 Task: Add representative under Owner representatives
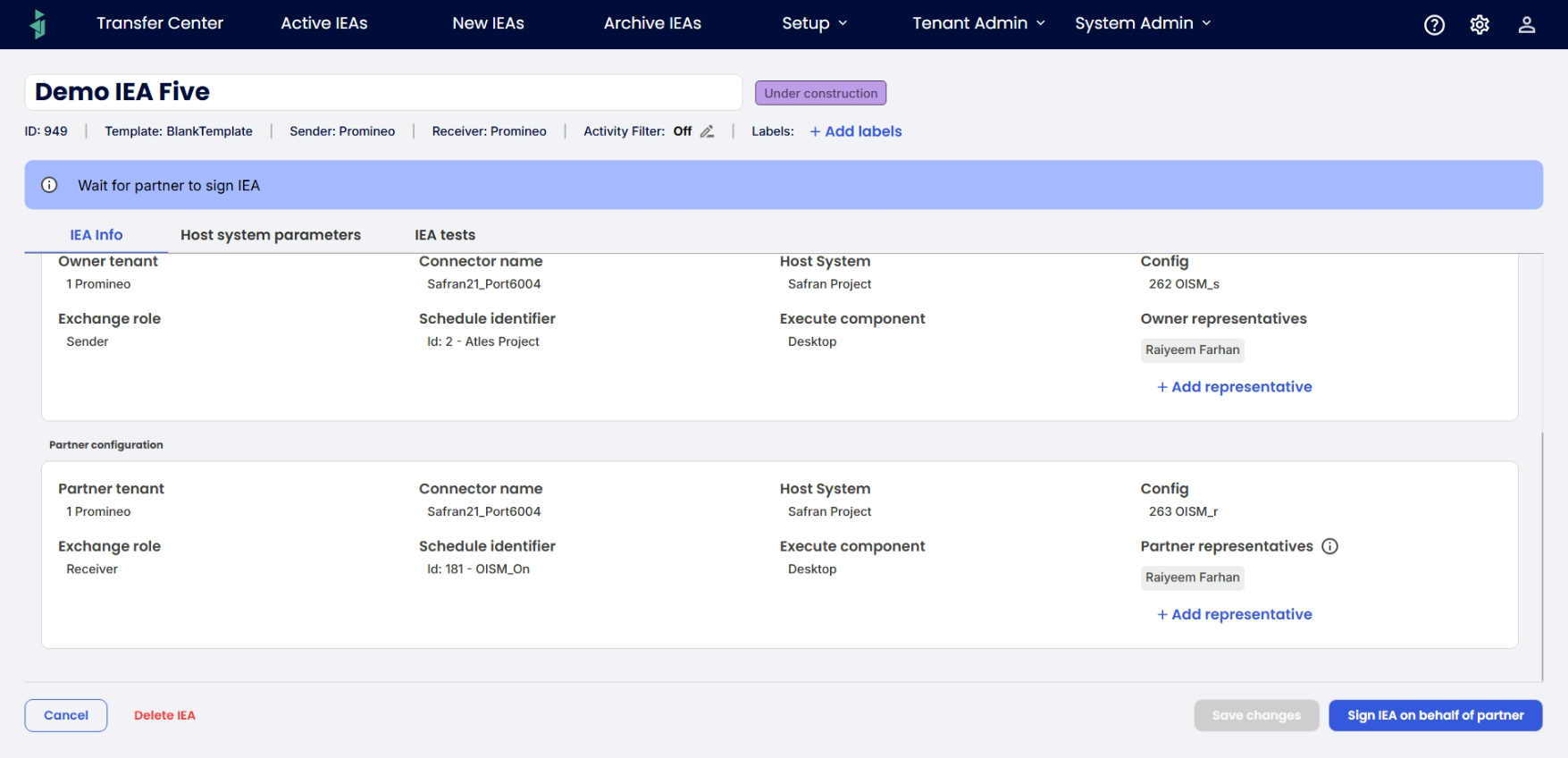pos(1235,387)
